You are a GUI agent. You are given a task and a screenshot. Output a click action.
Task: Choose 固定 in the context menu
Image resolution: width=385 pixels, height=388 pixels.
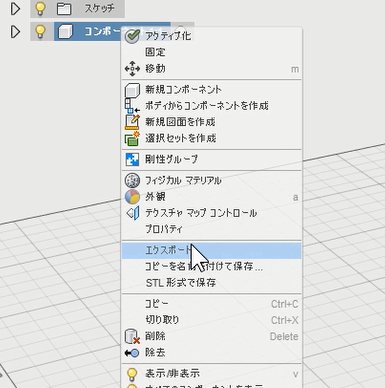pos(212,52)
